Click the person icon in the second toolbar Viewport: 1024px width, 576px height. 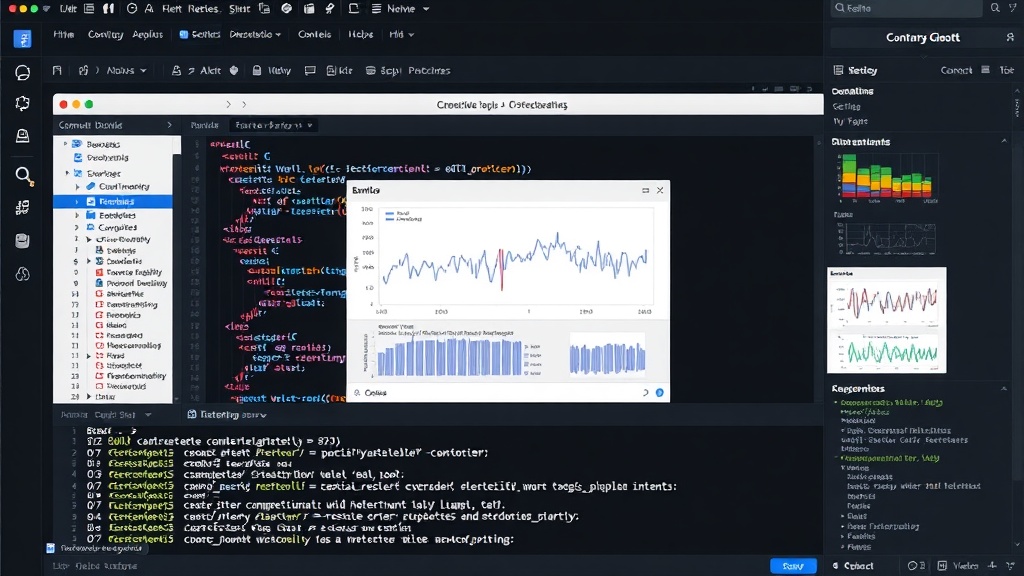point(176,71)
